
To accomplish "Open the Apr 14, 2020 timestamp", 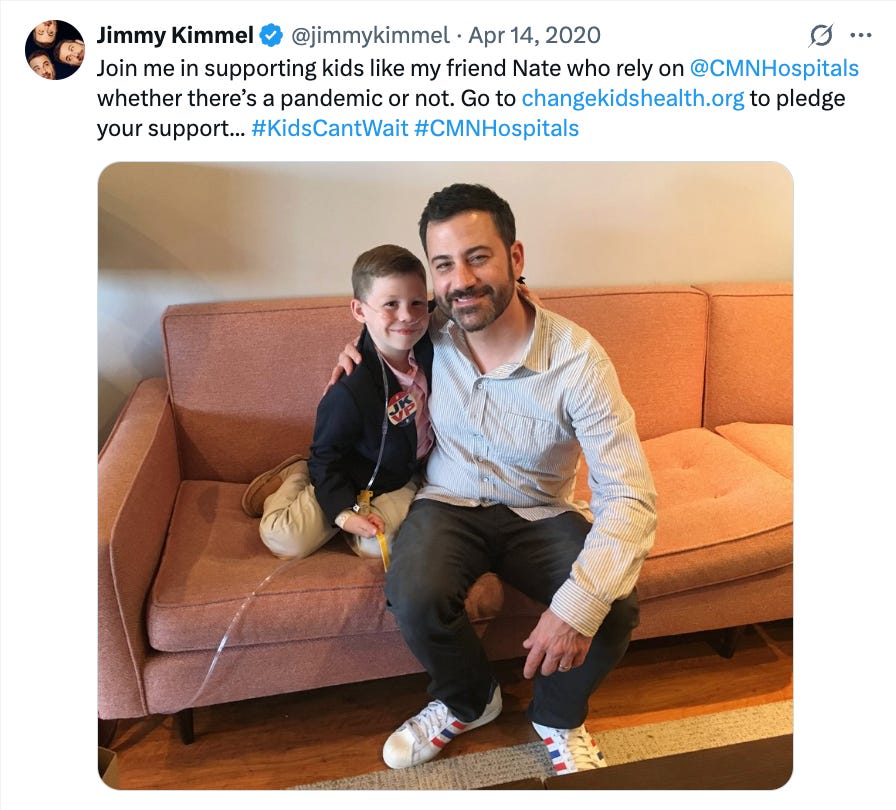I will pos(534,35).
